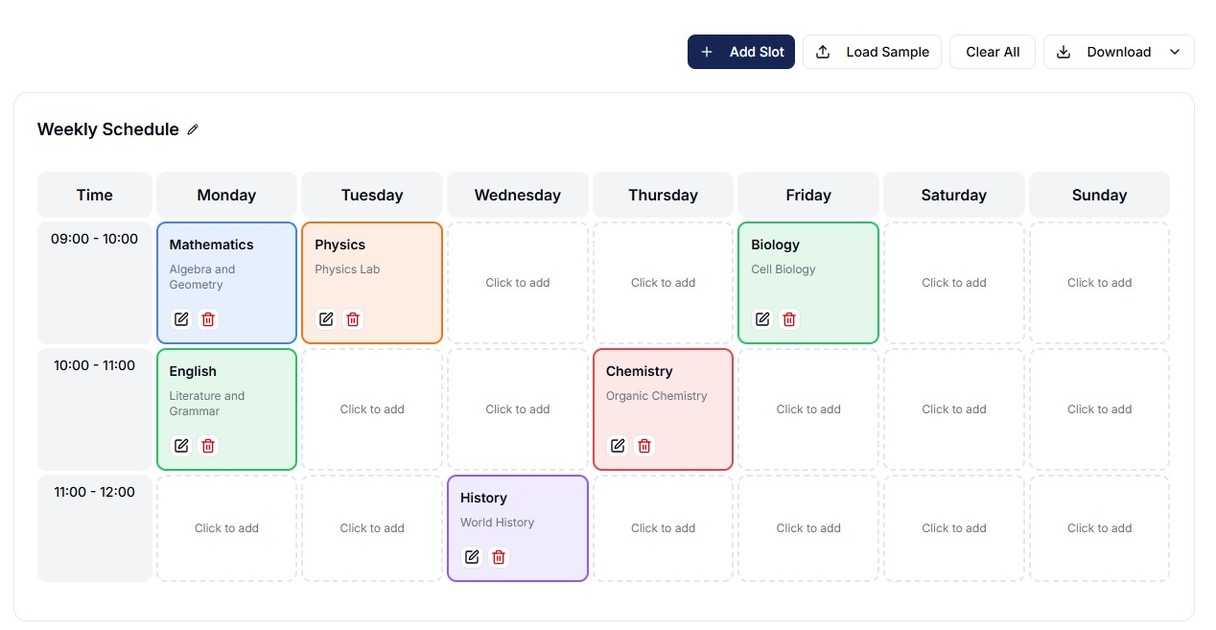The height and width of the screenshot is (630, 1216).
Task: Add a slot on Sunday 11:00 - 12:00
Action: click(1099, 528)
